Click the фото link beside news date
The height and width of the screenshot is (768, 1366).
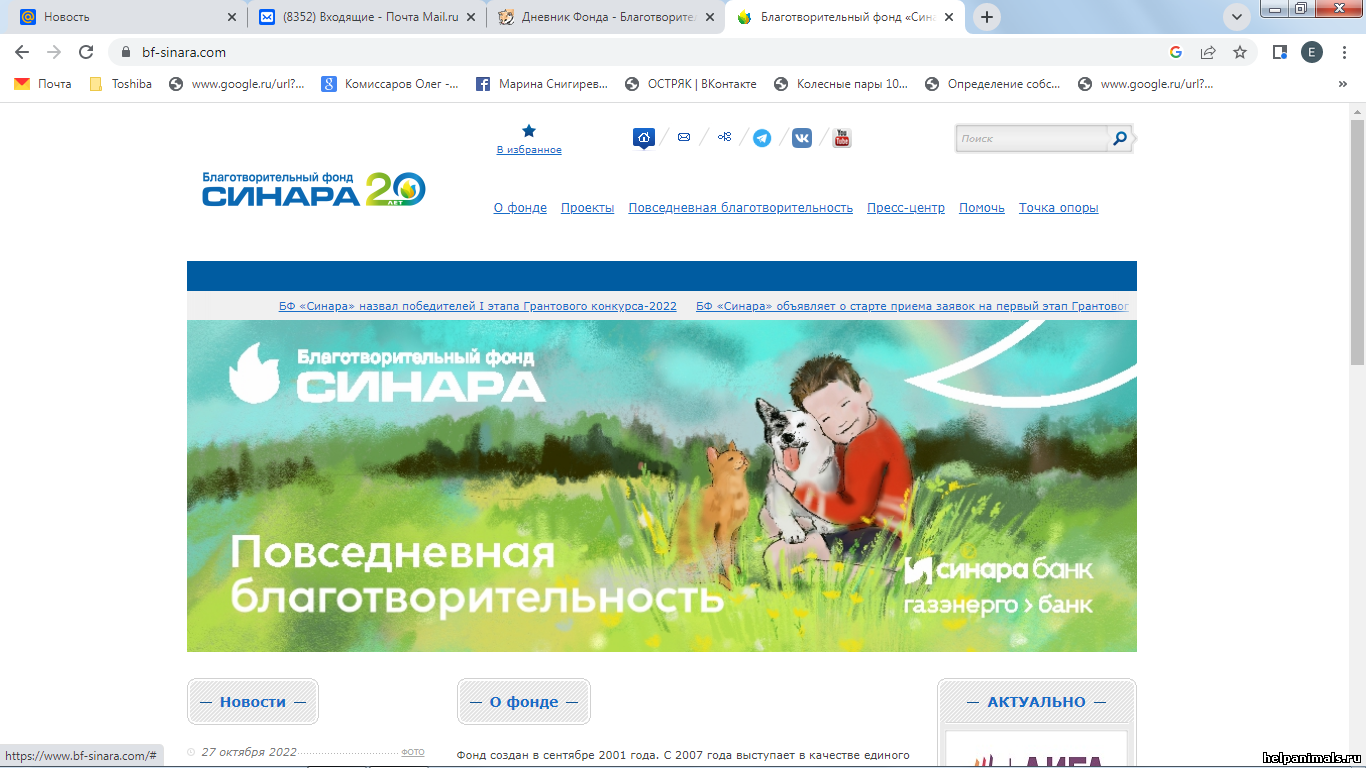click(413, 752)
